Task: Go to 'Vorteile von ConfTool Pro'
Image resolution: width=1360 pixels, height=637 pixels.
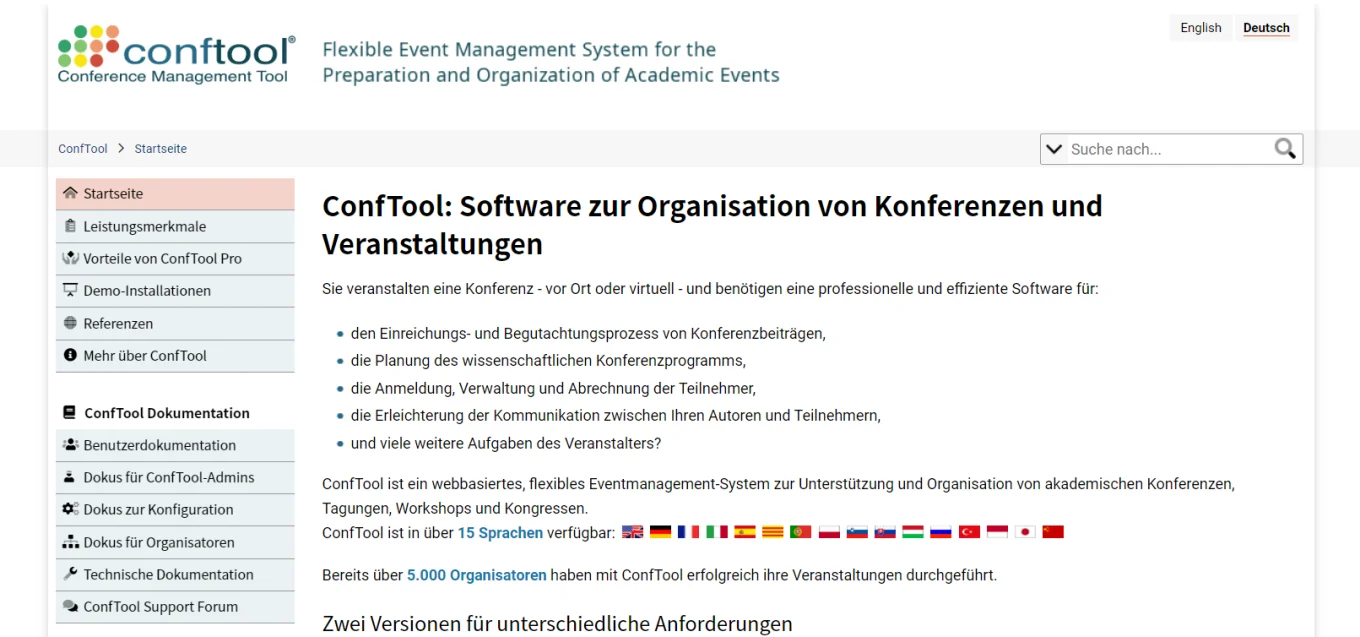Action: click(x=175, y=258)
